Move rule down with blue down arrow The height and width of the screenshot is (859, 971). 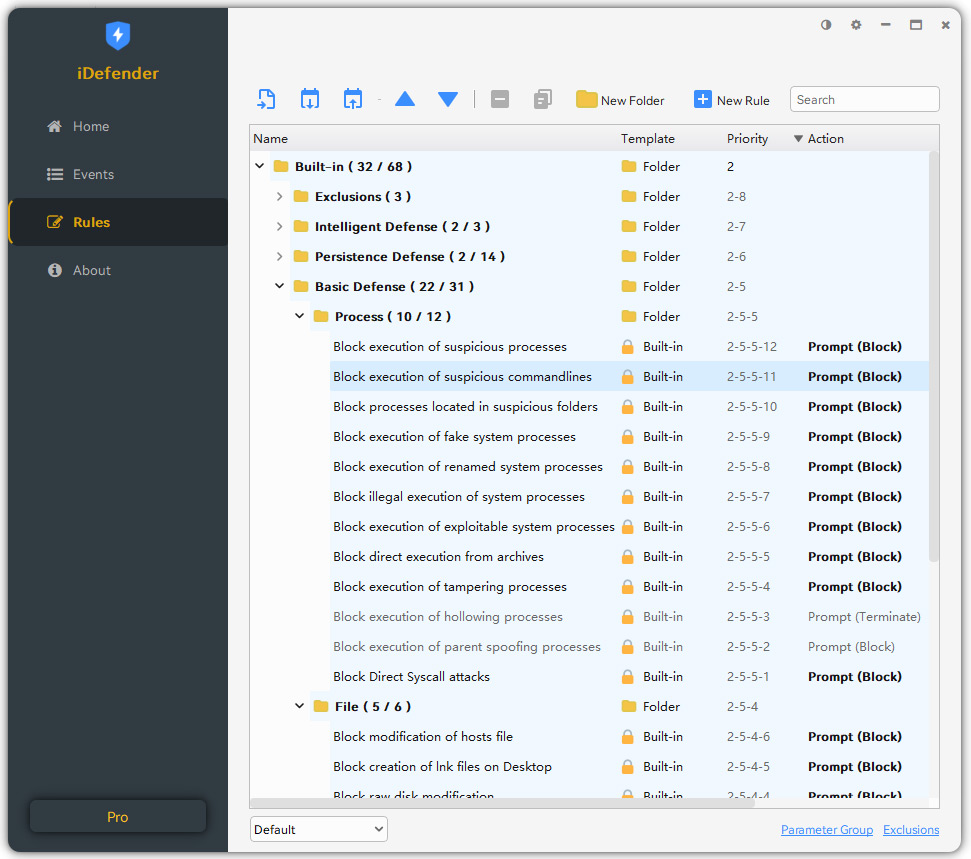point(448,99)
